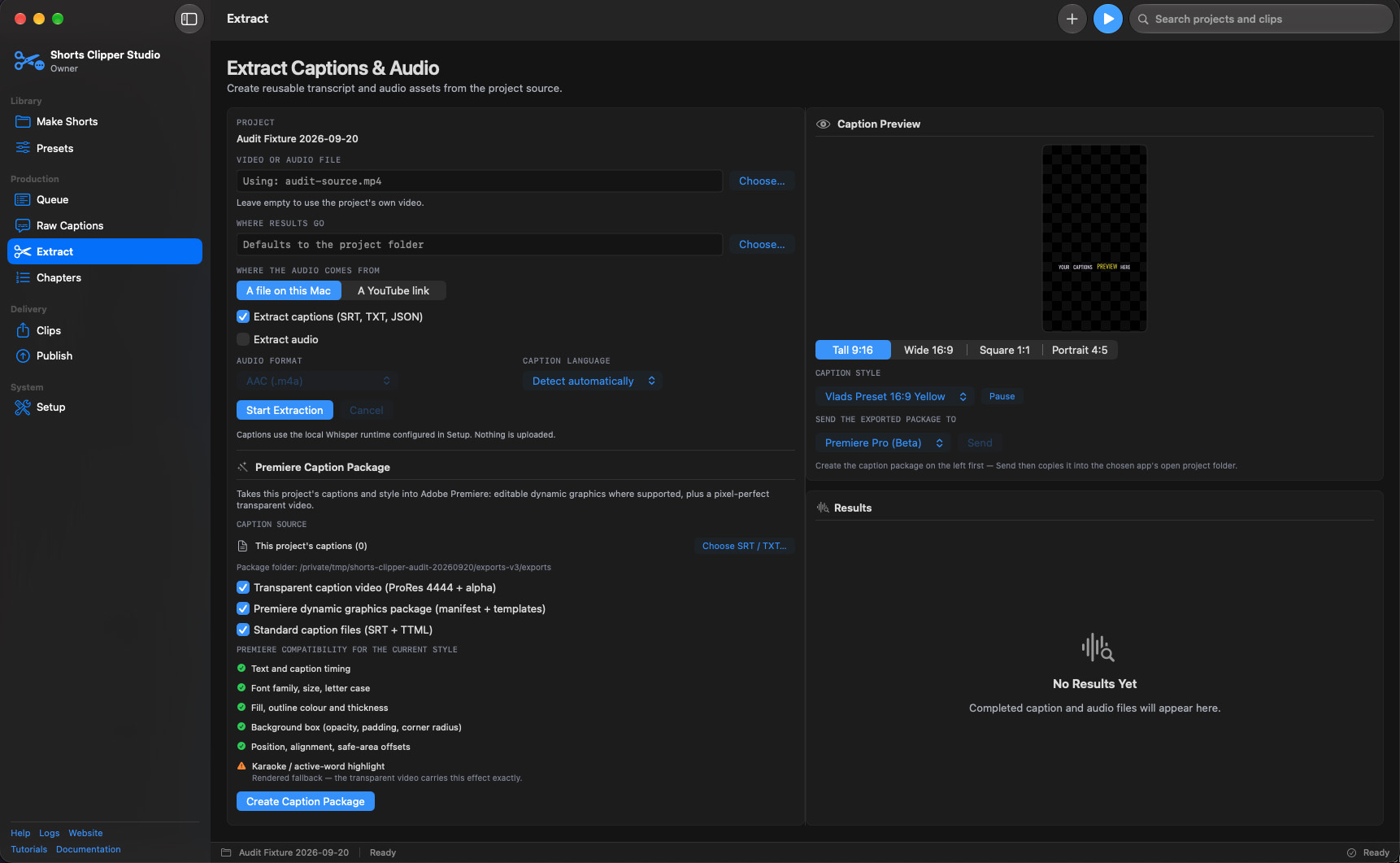Toggle Premiere dynamic graphics package checkbox
Screen dimensions: 1400x863
(x=243, y=608)
